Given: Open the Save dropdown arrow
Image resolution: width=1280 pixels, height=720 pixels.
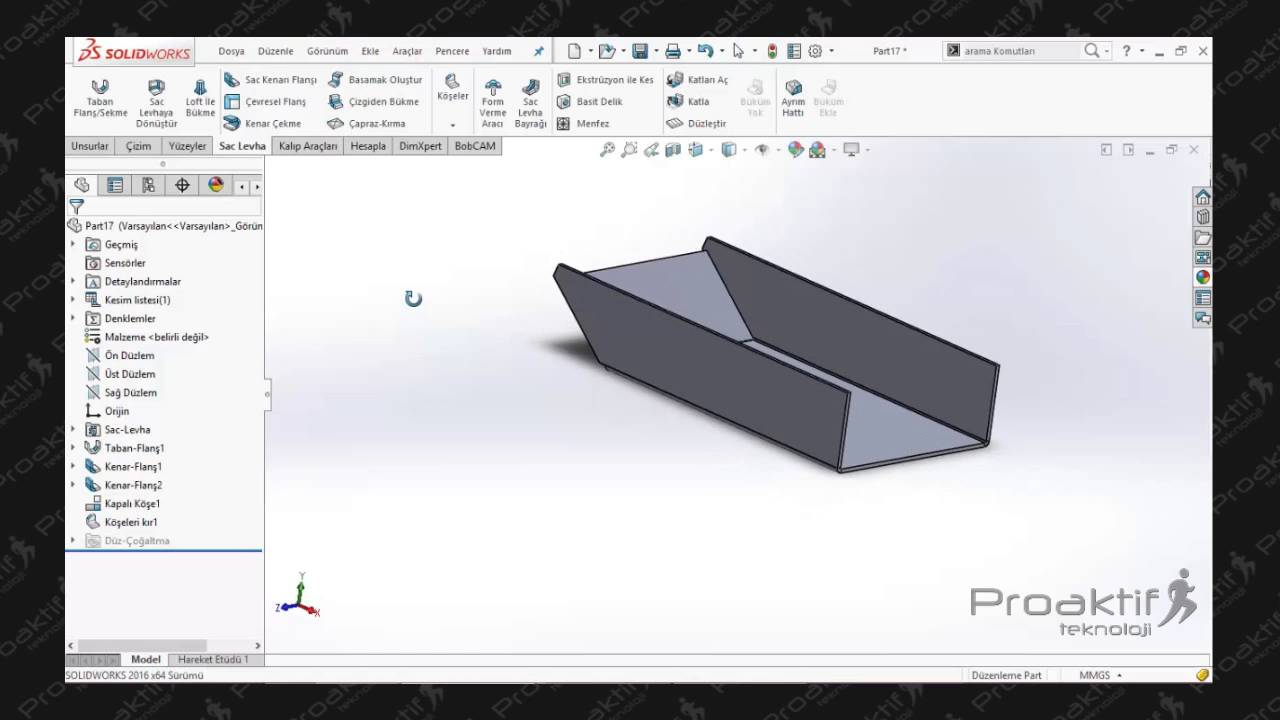Looking at the screenshot, I should point(655,51).
